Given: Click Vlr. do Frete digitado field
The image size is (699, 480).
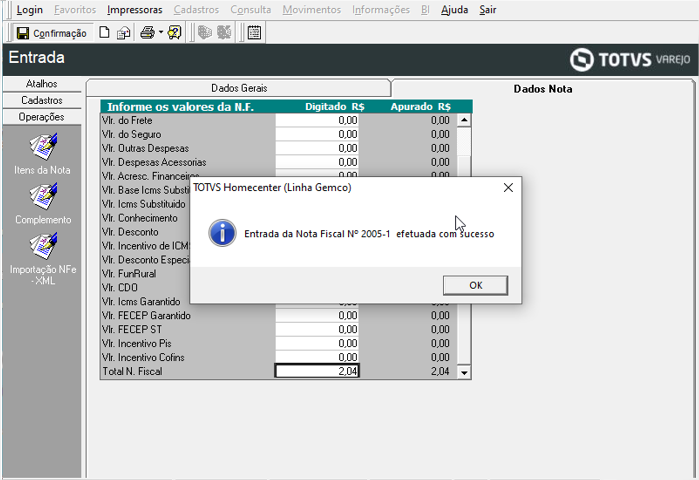Looking at the screenshot, I should point(317,120).
